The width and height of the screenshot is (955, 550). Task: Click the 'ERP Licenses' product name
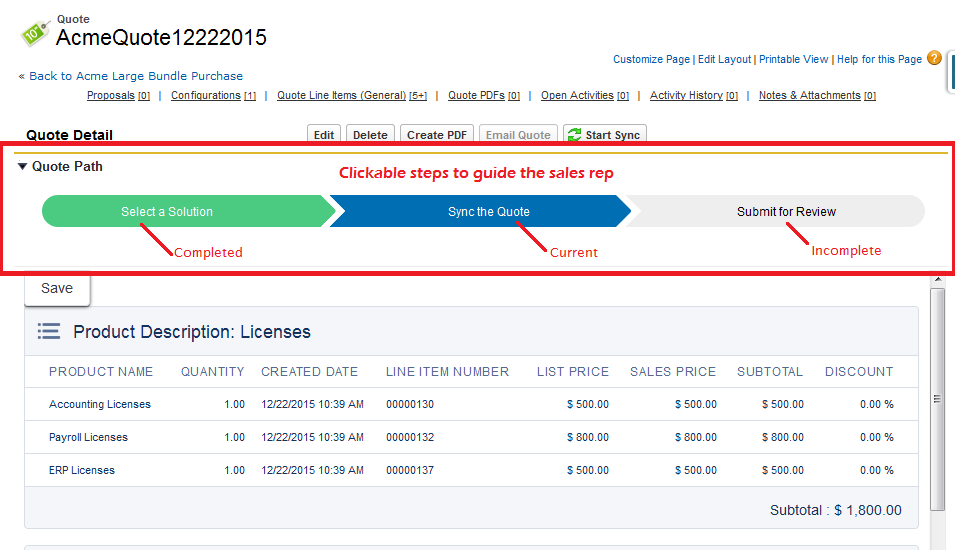pos(82,470)
